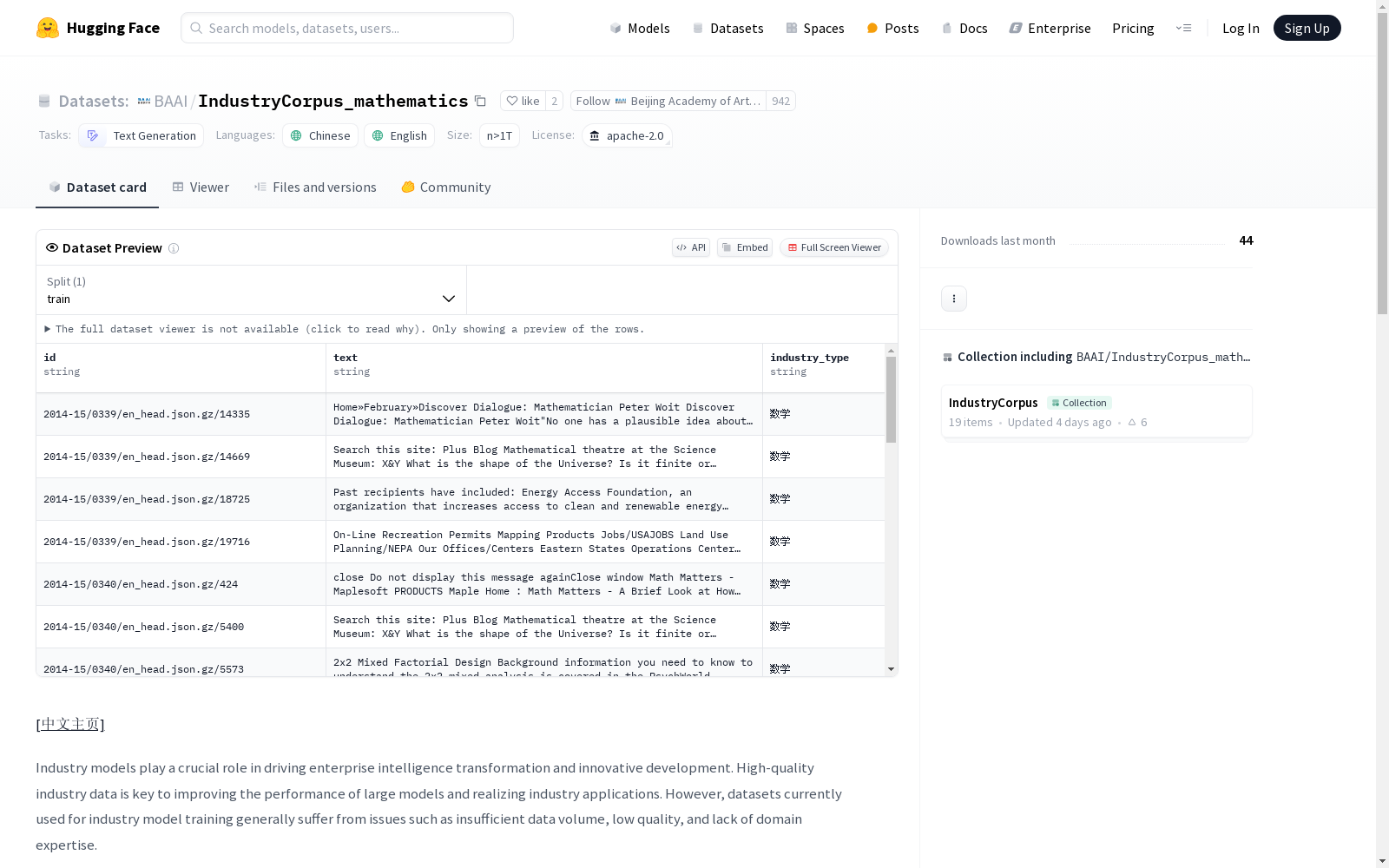1389x868 pixels.
Task: Open the 中文主页 link
Action: (70, 724)
